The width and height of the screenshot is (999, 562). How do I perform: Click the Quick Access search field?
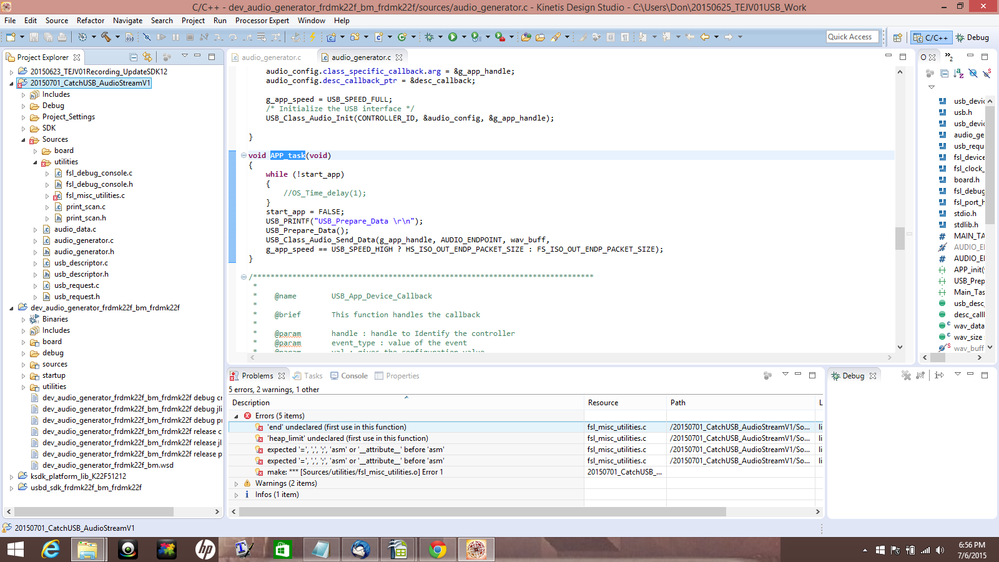coord(852,37)
